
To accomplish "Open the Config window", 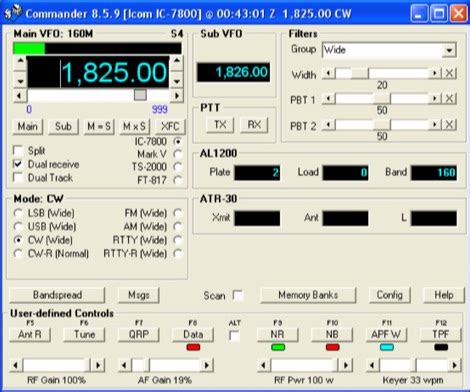I will tap(390, 295).
